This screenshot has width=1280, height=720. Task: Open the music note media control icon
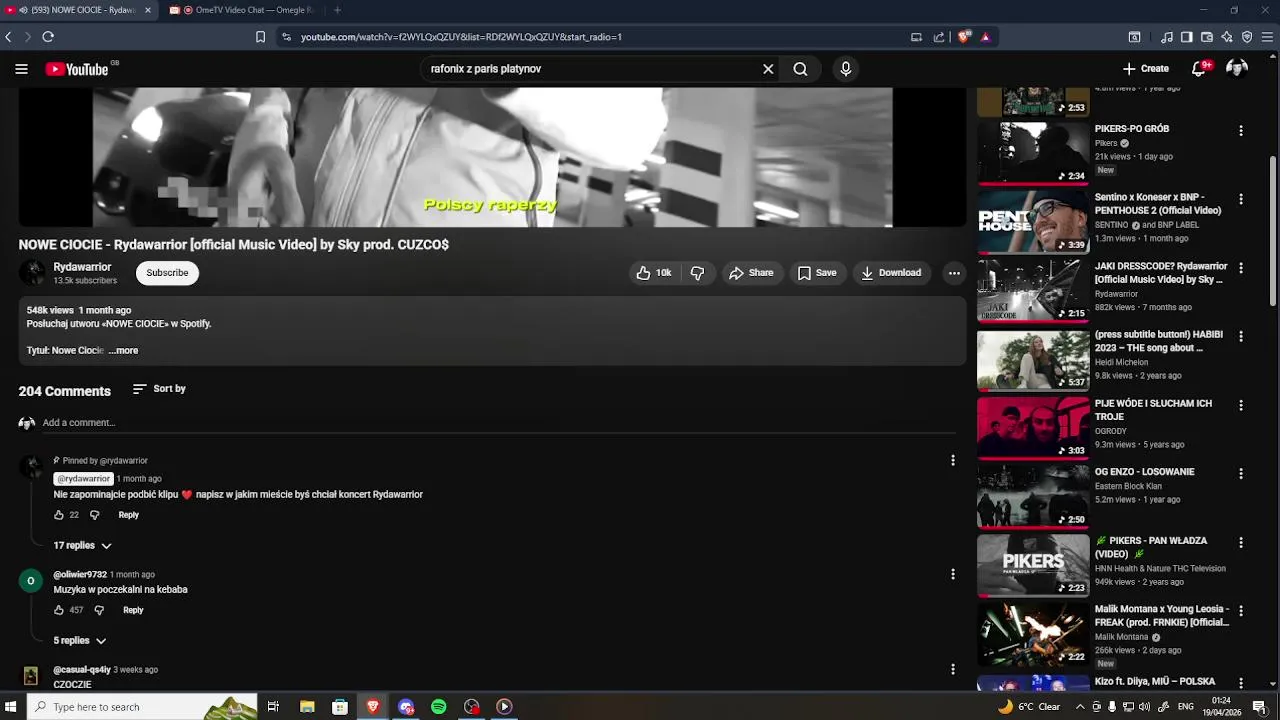click(1167, 37)
